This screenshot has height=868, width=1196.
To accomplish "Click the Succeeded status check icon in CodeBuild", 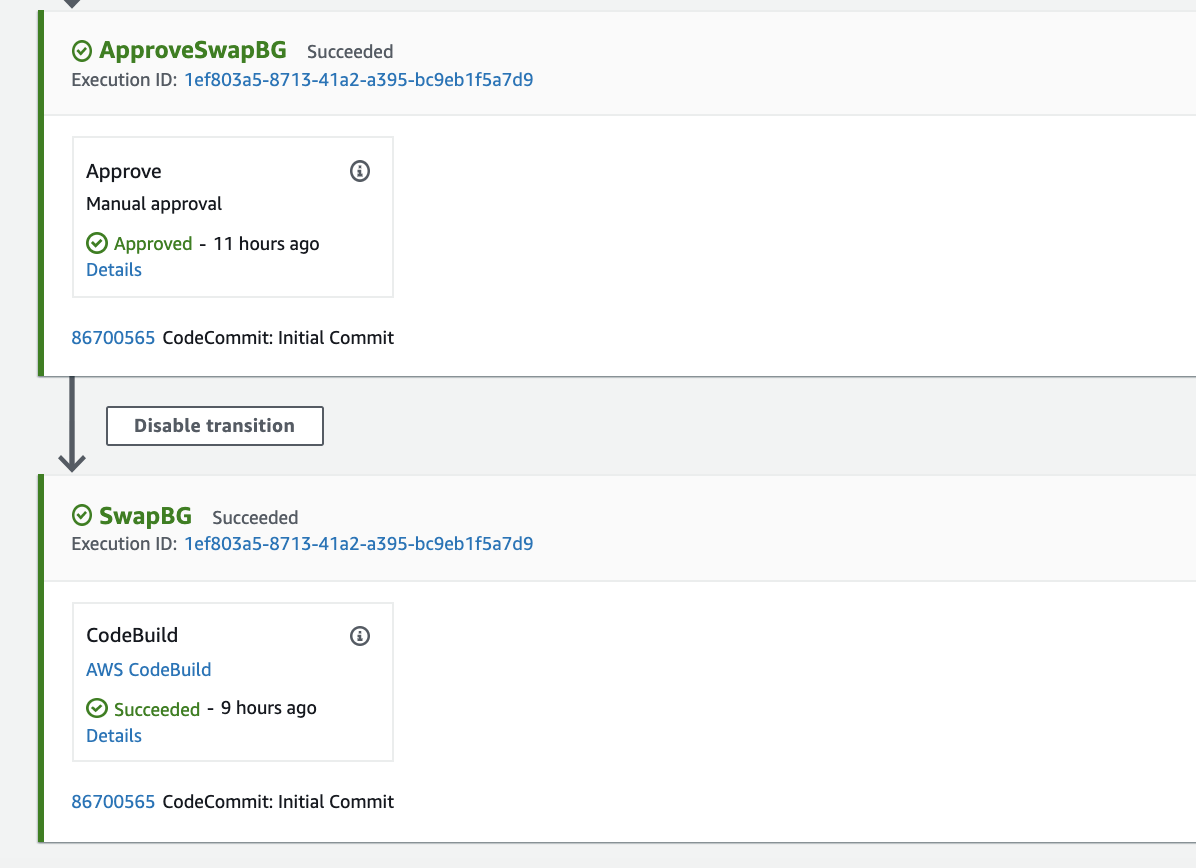I will (97, 709).
